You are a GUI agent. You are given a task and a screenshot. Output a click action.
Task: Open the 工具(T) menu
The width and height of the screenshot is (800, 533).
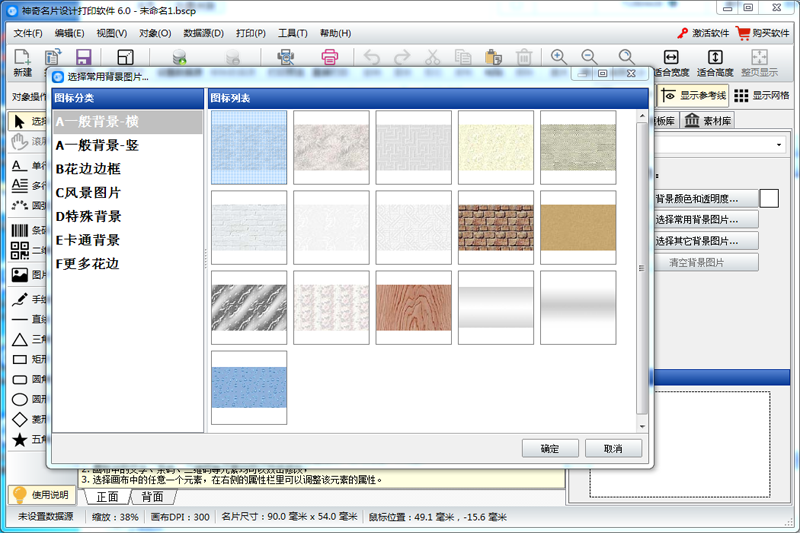[292, 33]
